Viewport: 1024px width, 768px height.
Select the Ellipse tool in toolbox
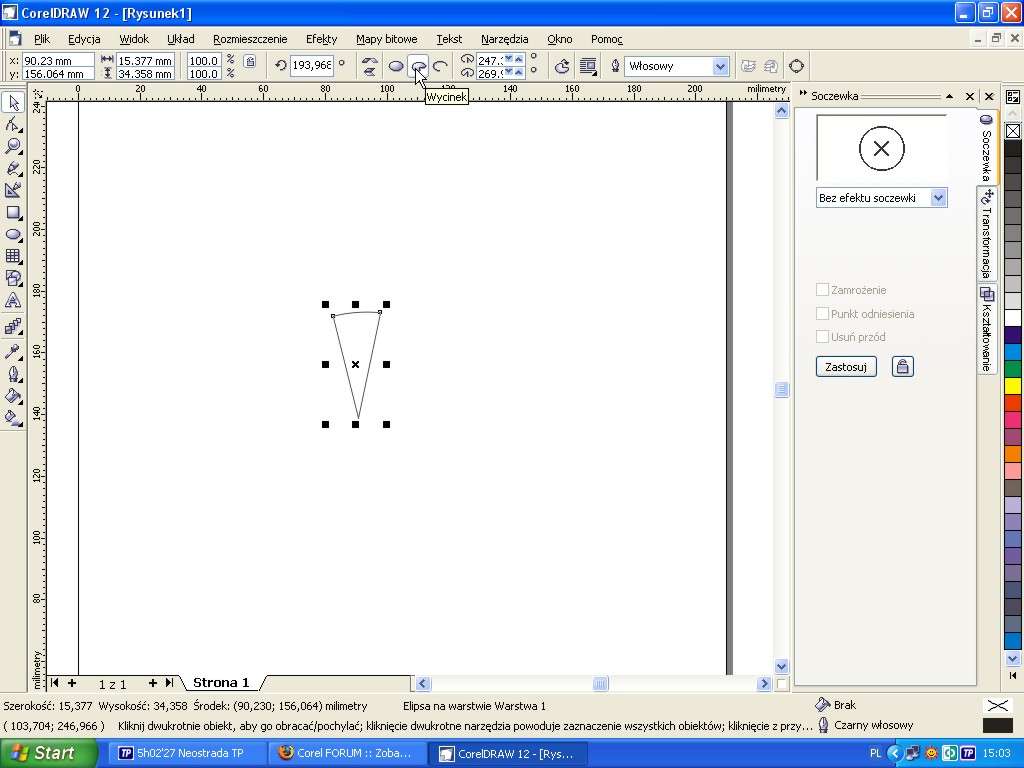coord(13,234)
